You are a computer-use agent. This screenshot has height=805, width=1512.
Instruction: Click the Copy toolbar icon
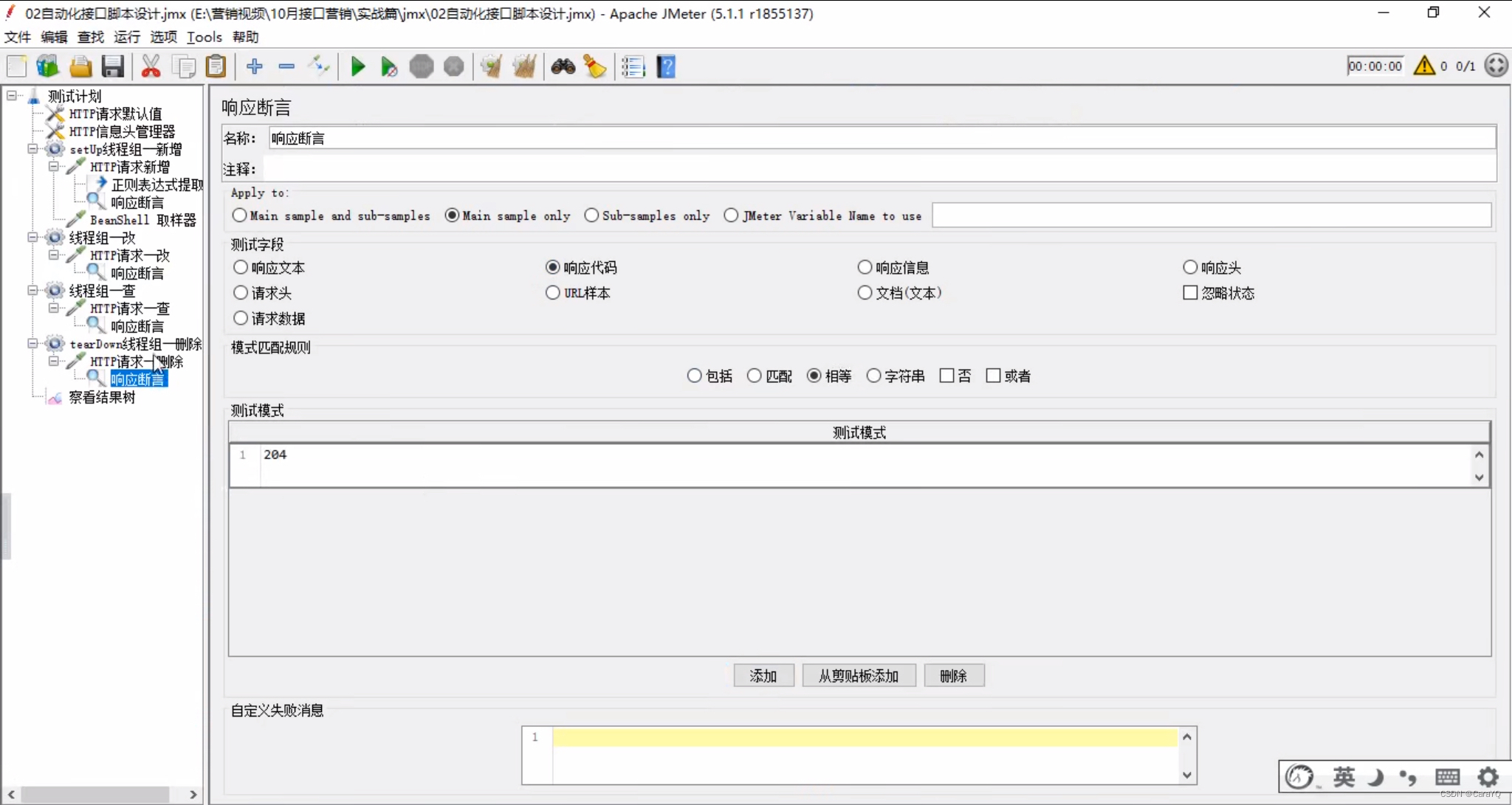tap(183, 66)
